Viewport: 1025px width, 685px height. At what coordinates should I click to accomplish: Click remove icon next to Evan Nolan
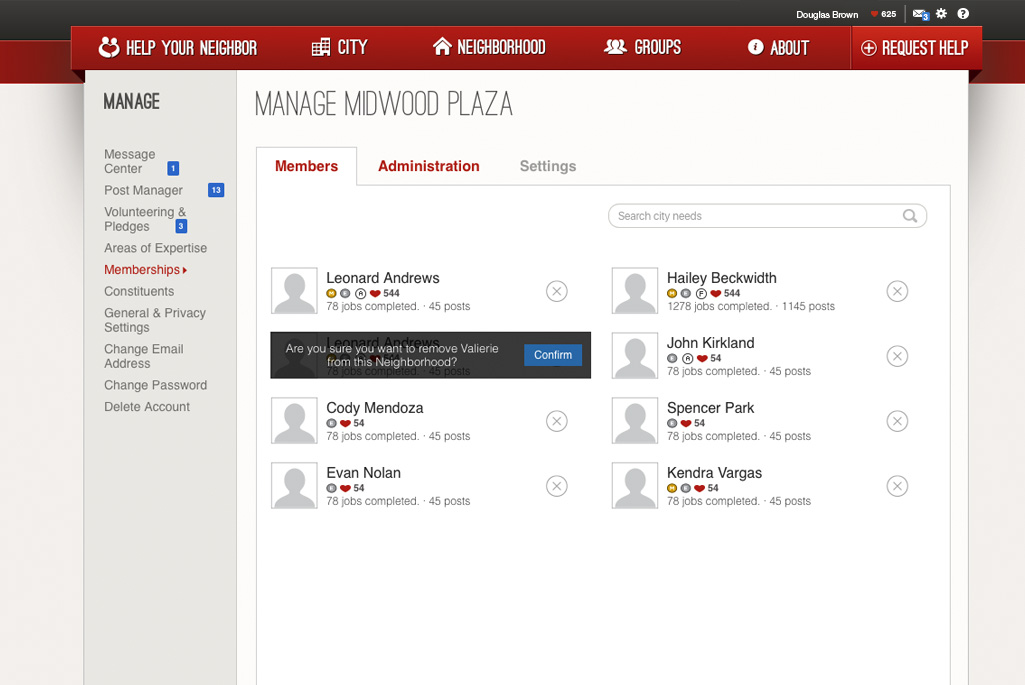click(557, 486)
